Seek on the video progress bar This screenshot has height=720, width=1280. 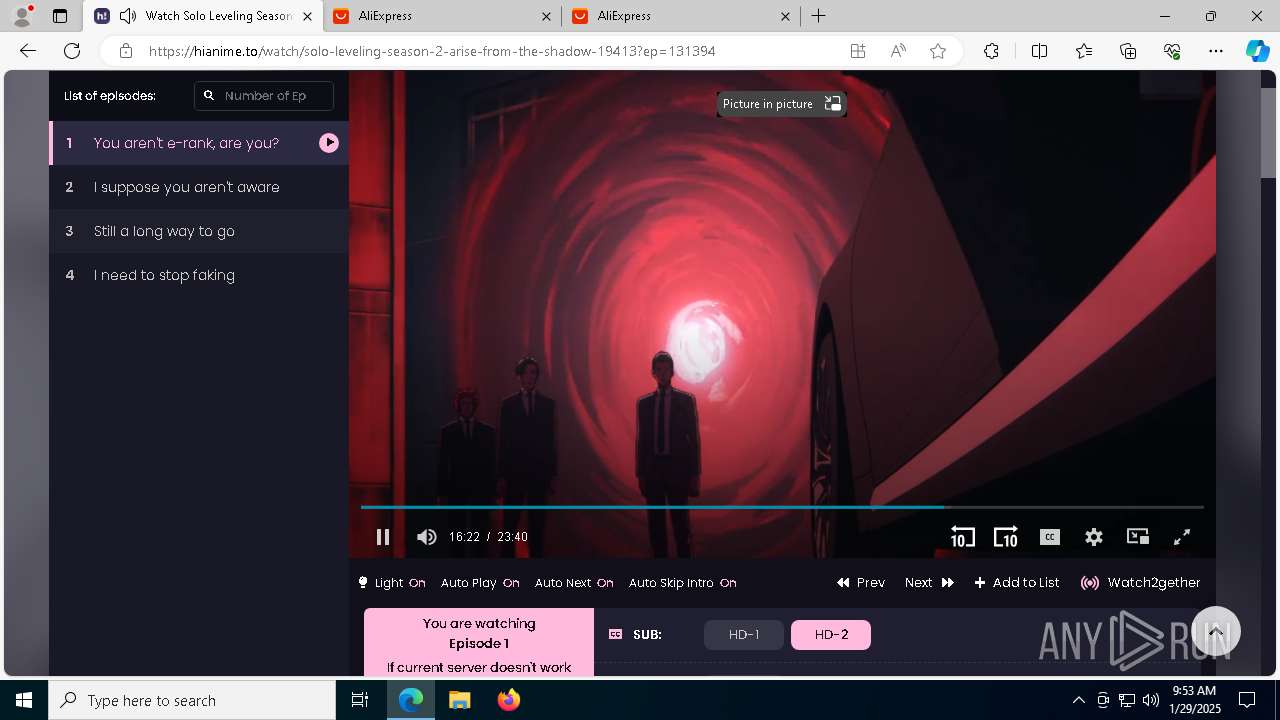[782, 507]
